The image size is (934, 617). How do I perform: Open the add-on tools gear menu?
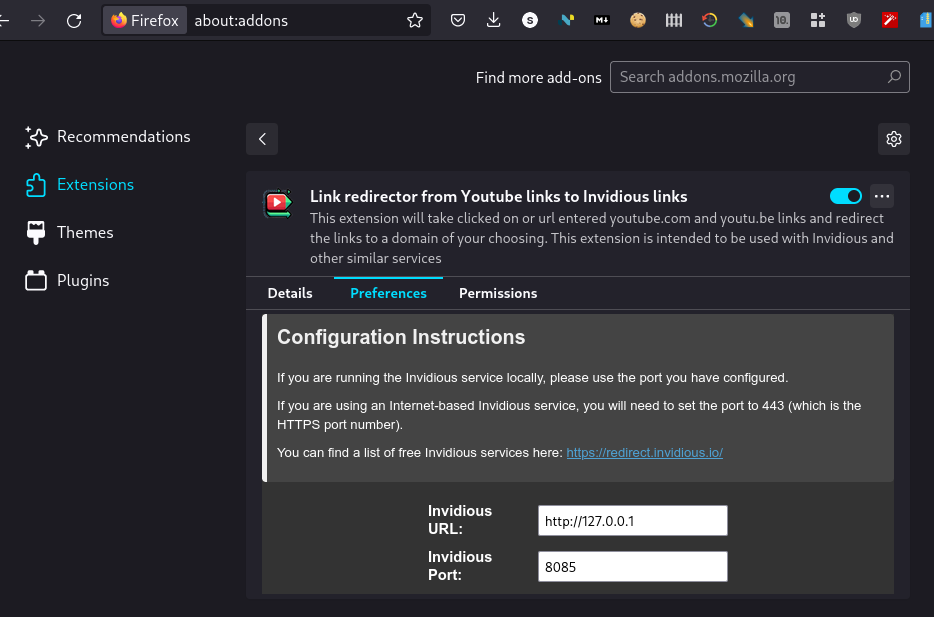coord(893,139)
